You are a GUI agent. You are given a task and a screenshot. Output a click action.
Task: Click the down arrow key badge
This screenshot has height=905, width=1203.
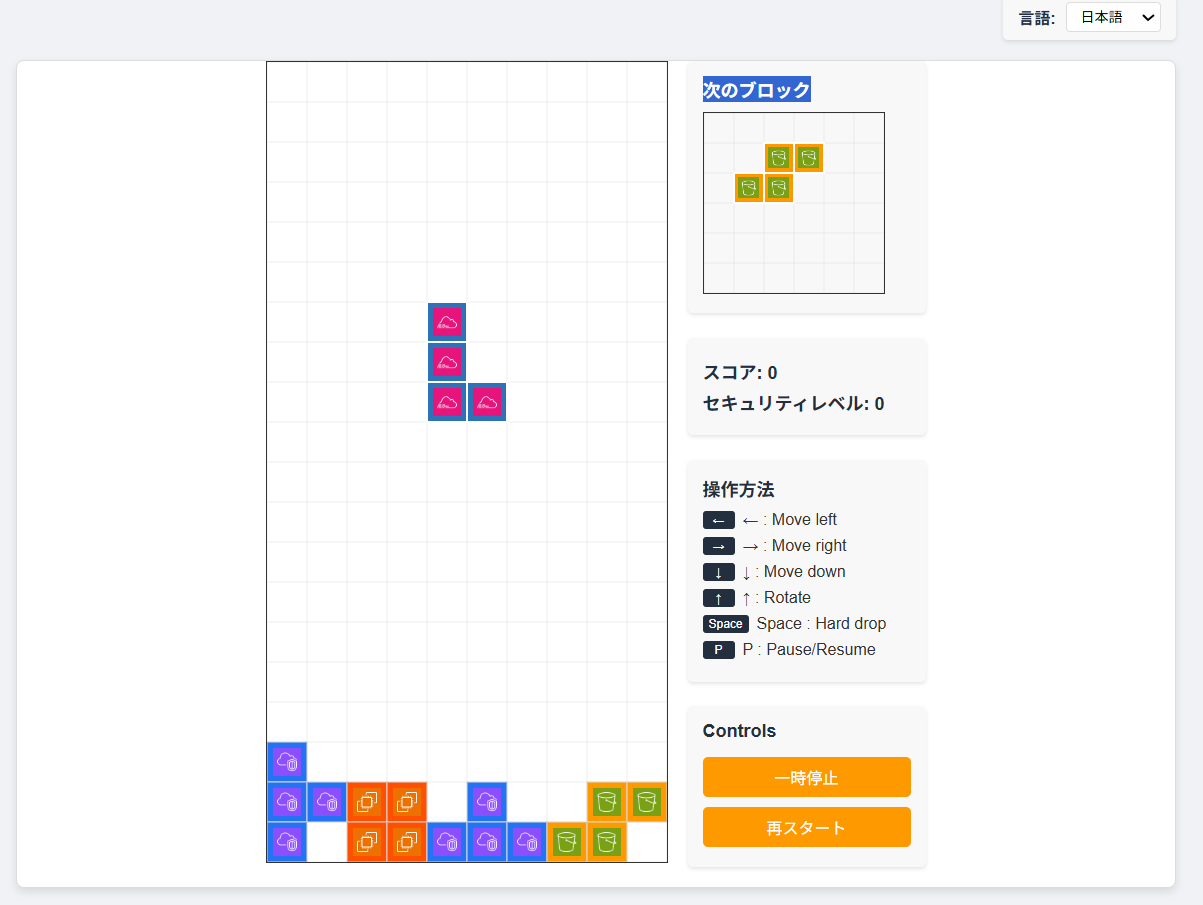point(719,572)
